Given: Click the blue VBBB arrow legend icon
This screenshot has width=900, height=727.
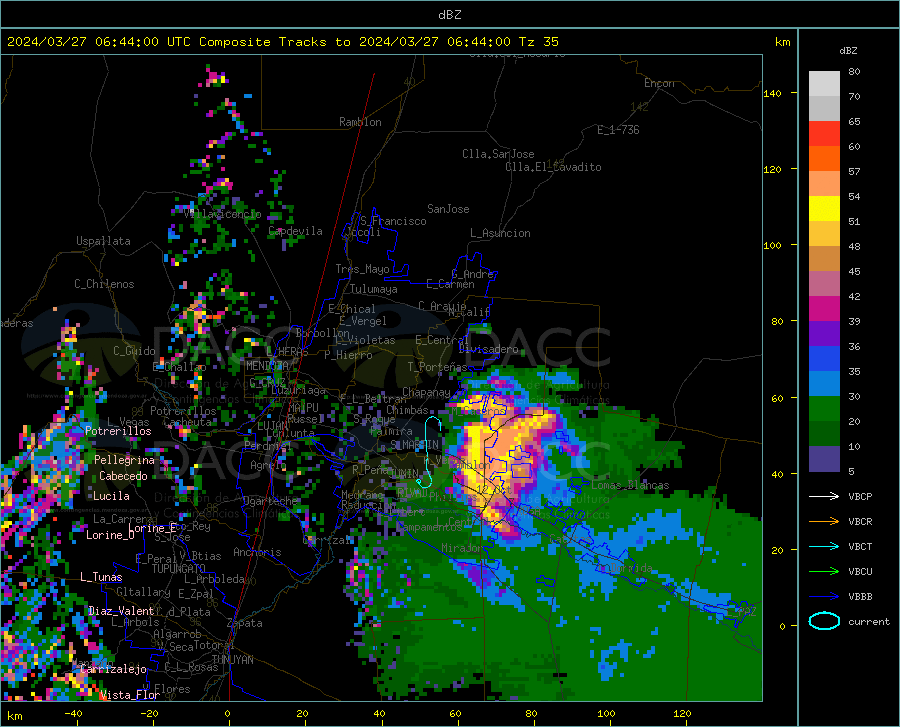Looking at the screenshot, I should tap(824, 597).
